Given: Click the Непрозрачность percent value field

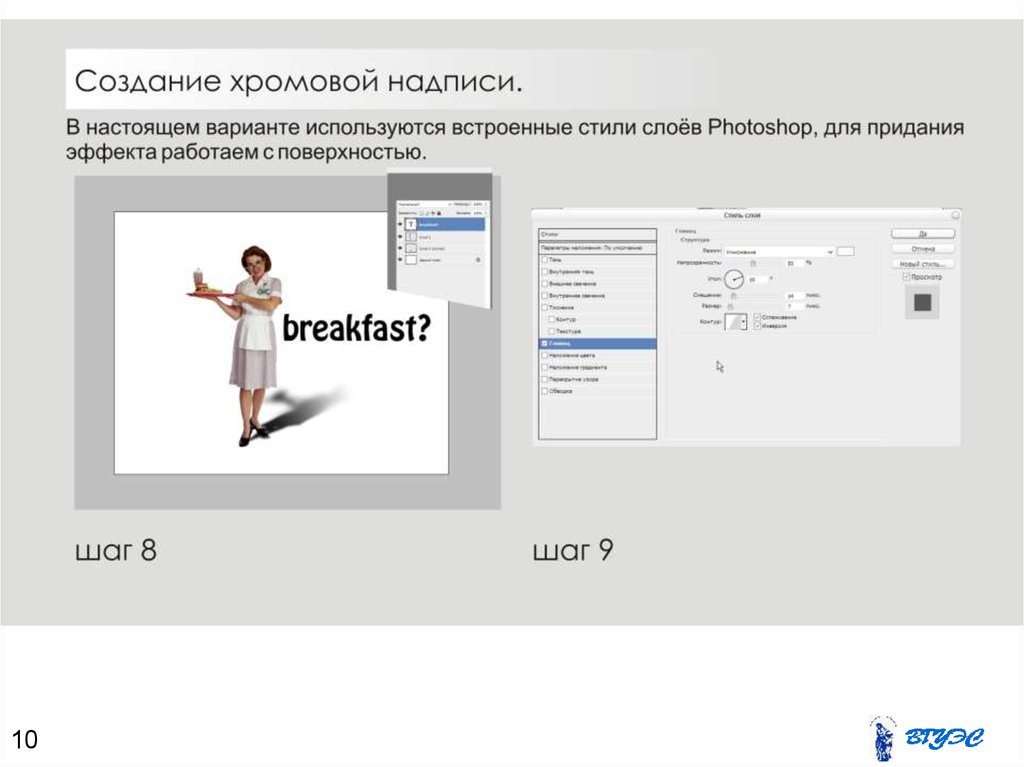Looking at the screenshot, I should (x=793, y=263).
